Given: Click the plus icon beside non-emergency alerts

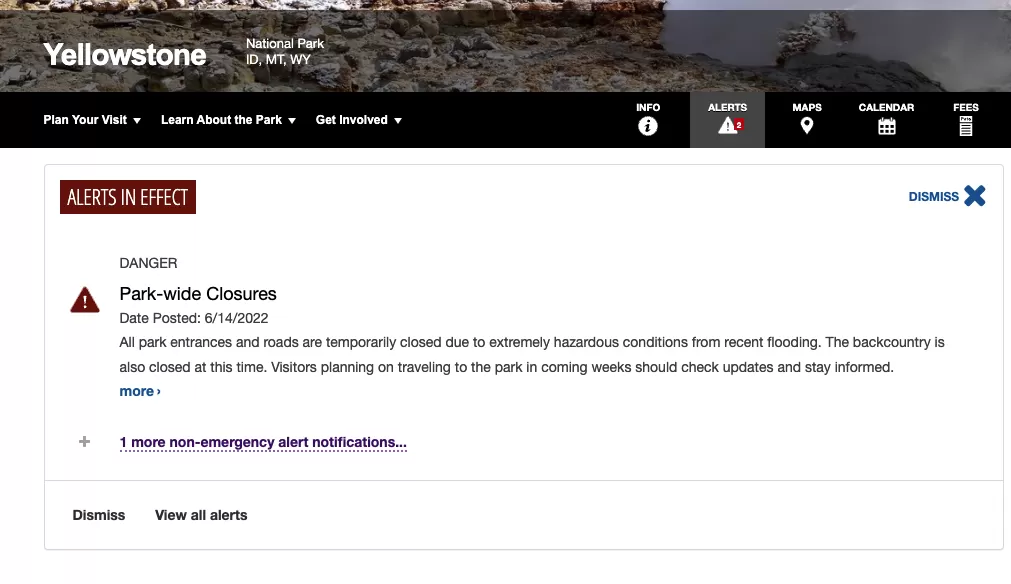Looking at the screenshot, I should (84, 442).
